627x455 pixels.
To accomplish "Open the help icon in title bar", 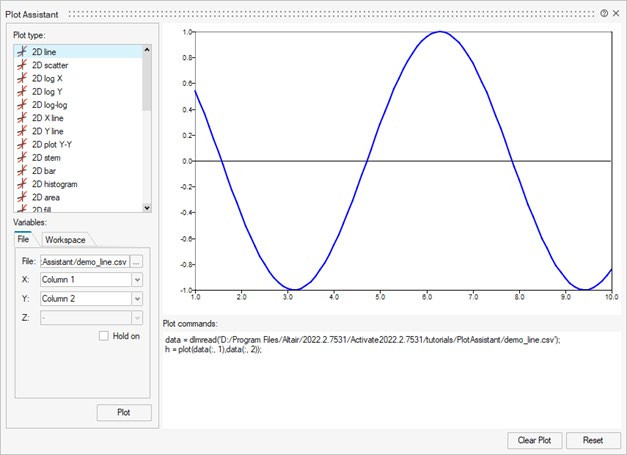I will (x=604, y=14).
